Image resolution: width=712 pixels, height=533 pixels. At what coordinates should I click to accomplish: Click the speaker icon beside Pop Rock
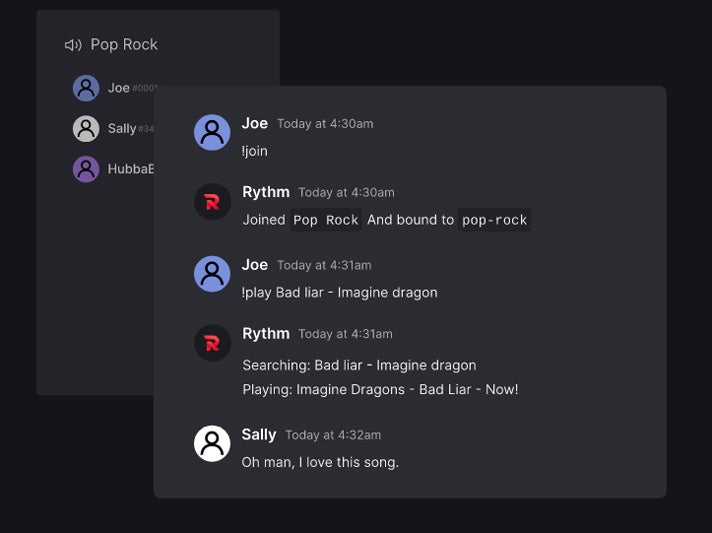[73, 45]
